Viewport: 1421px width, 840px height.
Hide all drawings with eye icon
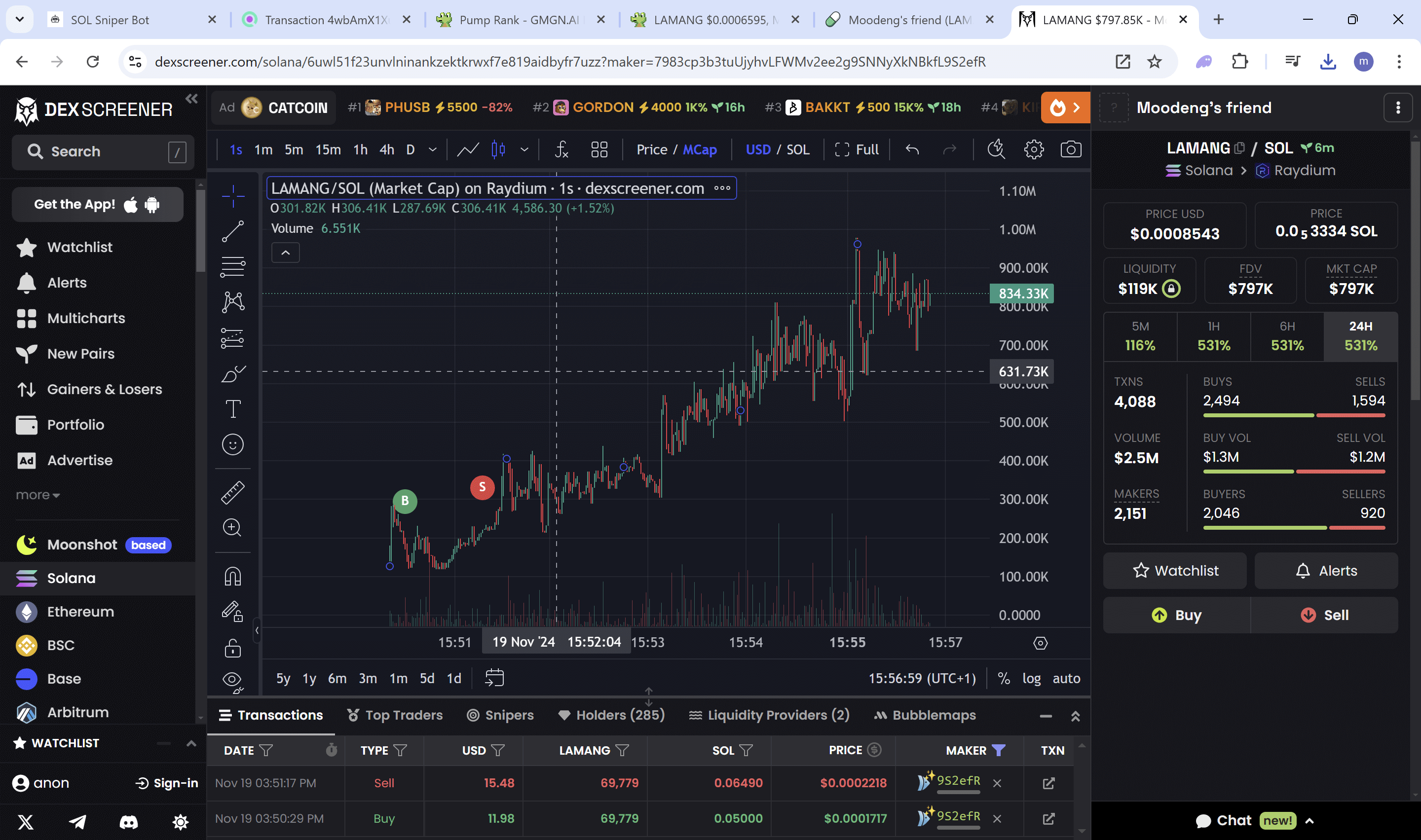pyautogui.click(x=233, y=681)
